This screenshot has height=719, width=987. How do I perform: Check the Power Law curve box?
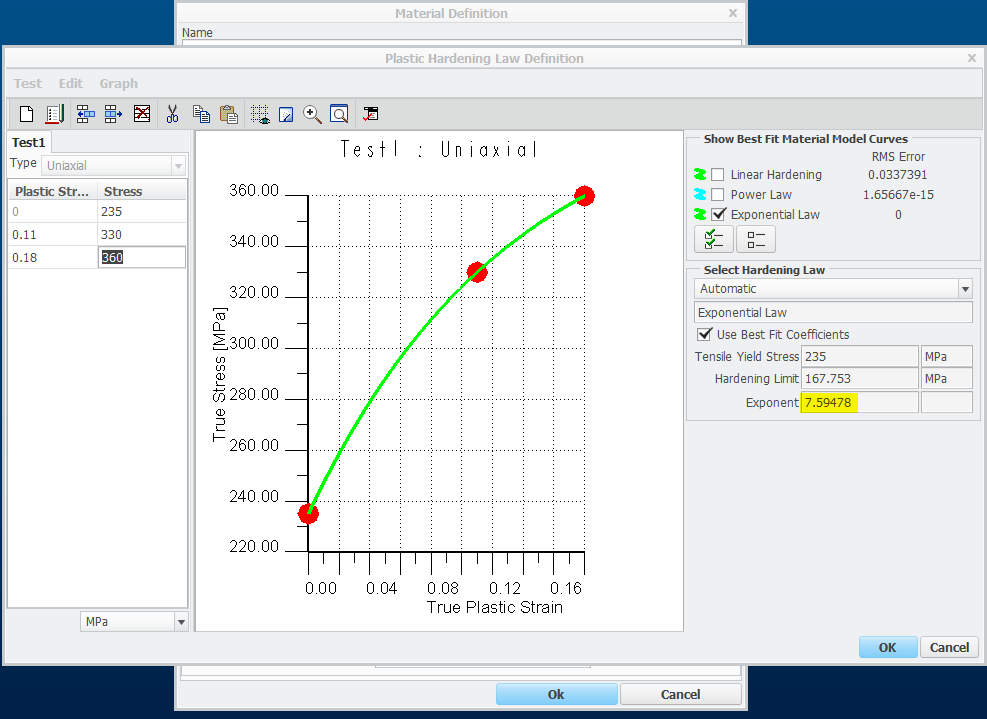(x=717, y=195)
